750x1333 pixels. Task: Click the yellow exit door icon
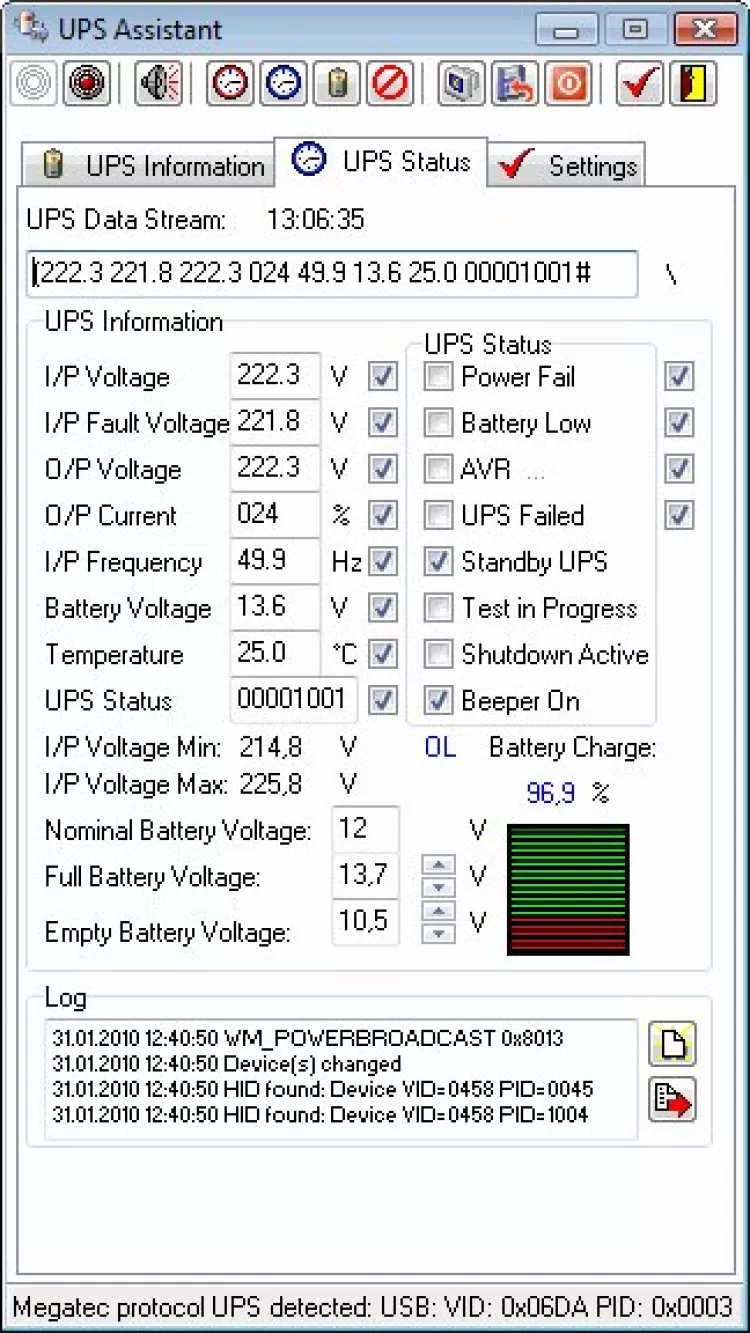[x=692, y=83]
